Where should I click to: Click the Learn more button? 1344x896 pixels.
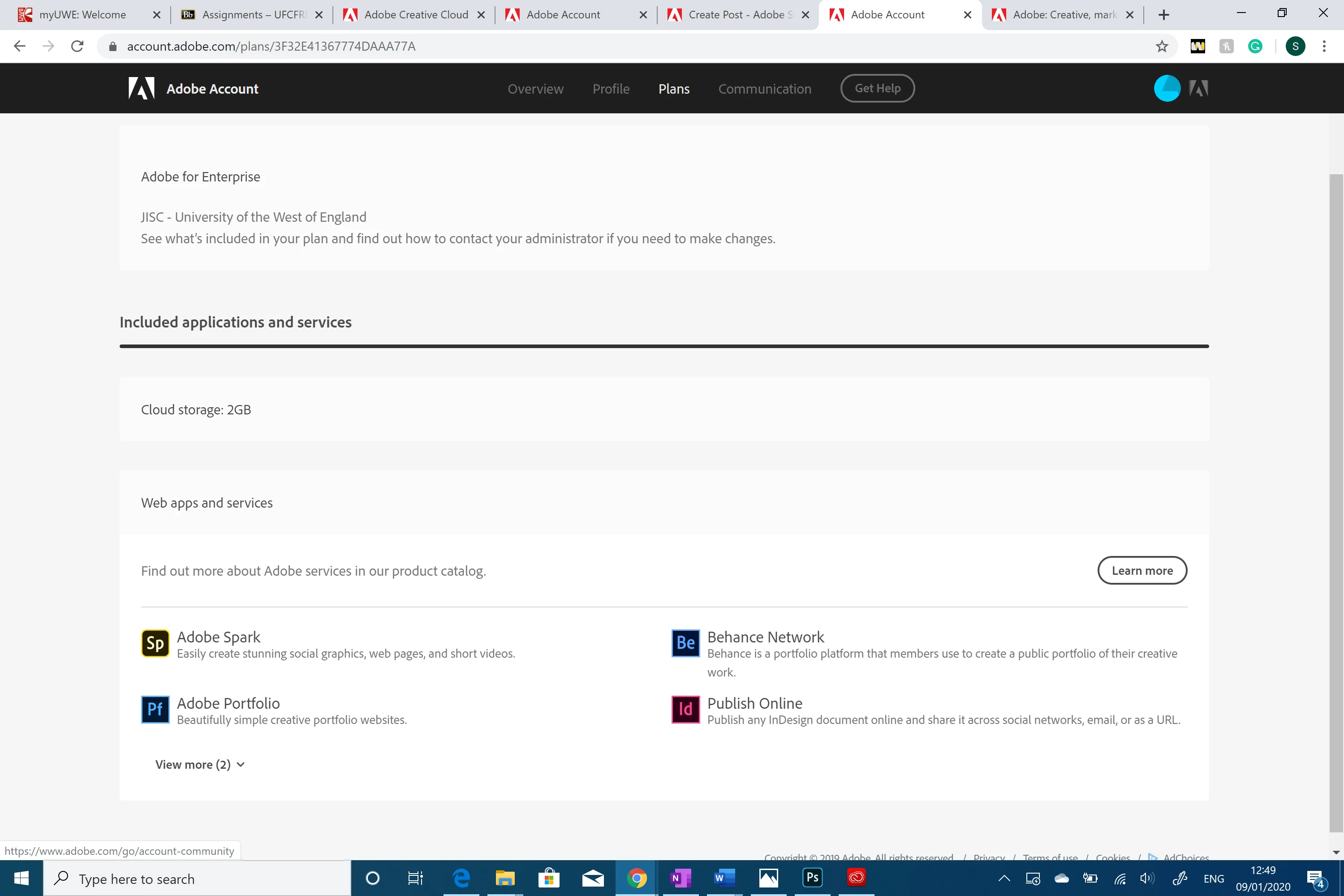[x=1142, y=570]
